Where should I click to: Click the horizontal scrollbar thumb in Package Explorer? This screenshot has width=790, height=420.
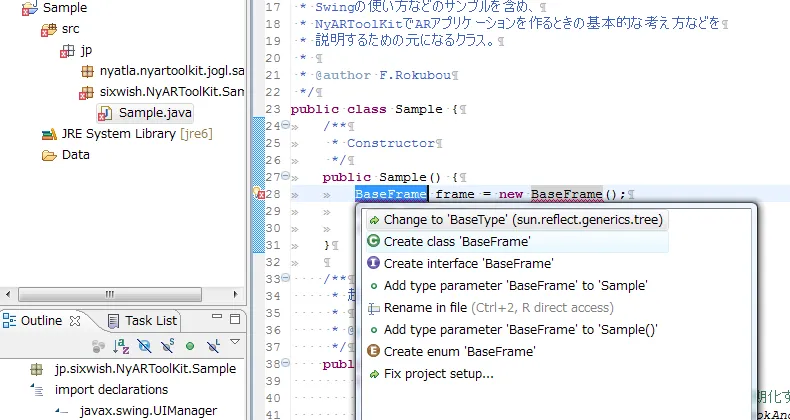(x=110, y=295)
